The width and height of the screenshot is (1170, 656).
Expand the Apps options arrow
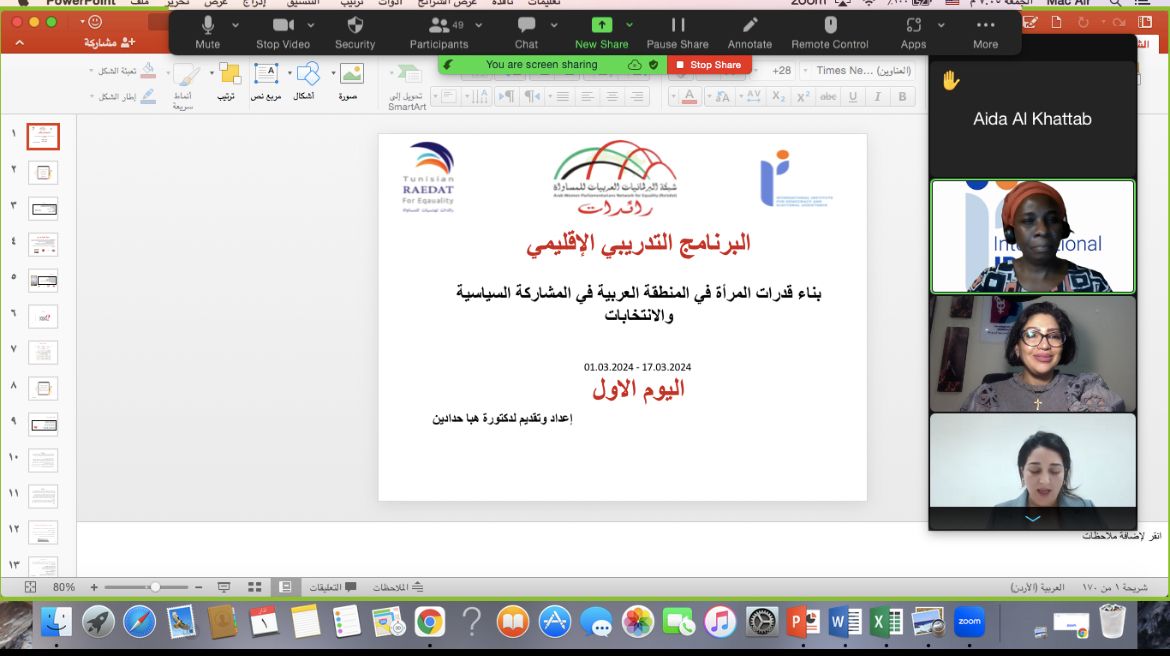tap(941, 25)
